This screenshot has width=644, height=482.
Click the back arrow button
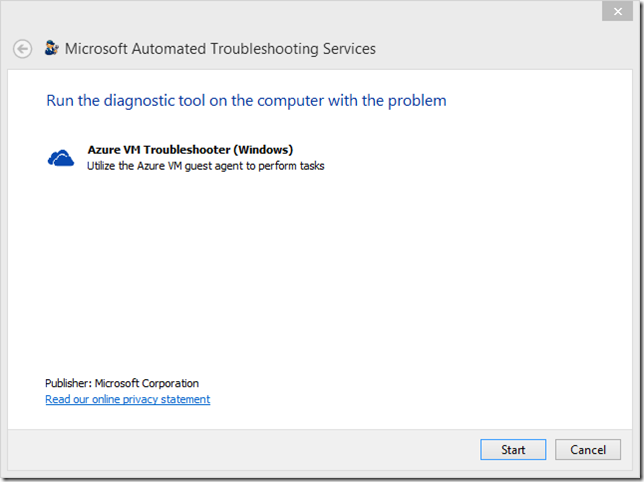coord(22,49)
